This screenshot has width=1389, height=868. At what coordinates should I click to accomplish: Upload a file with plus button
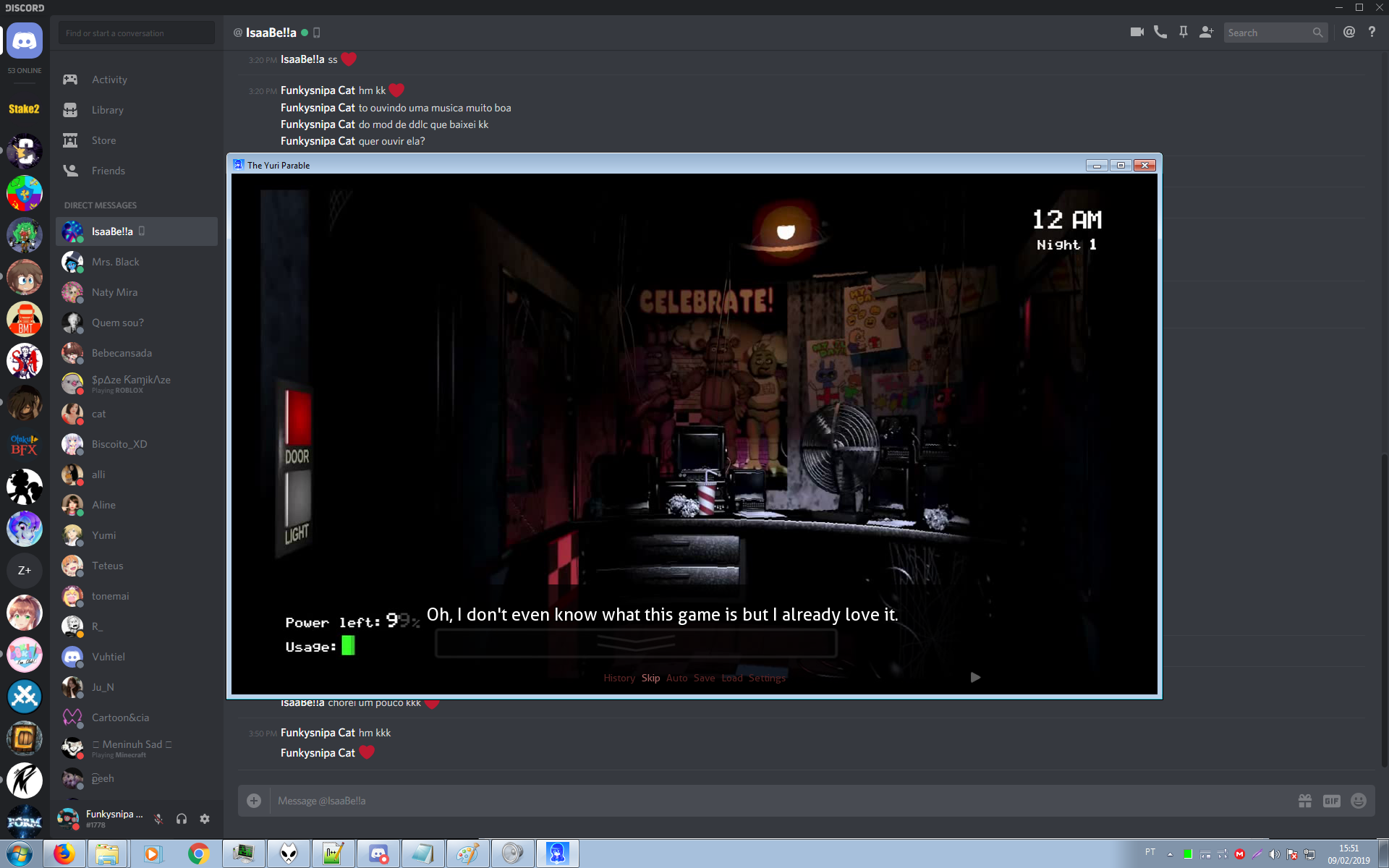click(254, 801)
